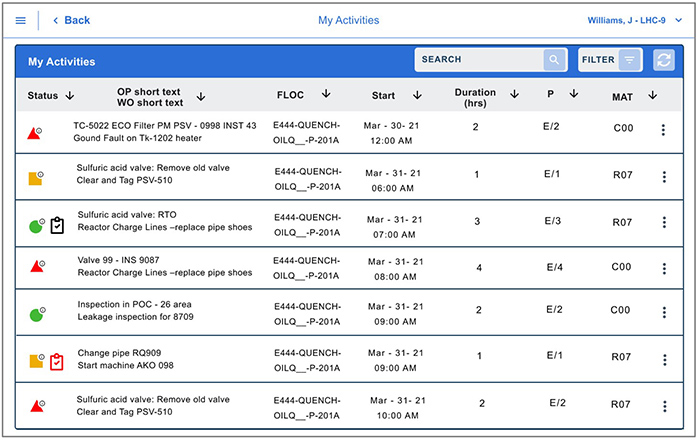The height and width of the screenshot is (442, 700).
Task: Toggle sort on the Start column
Action: pyautogui.click(x=417, y=96)
